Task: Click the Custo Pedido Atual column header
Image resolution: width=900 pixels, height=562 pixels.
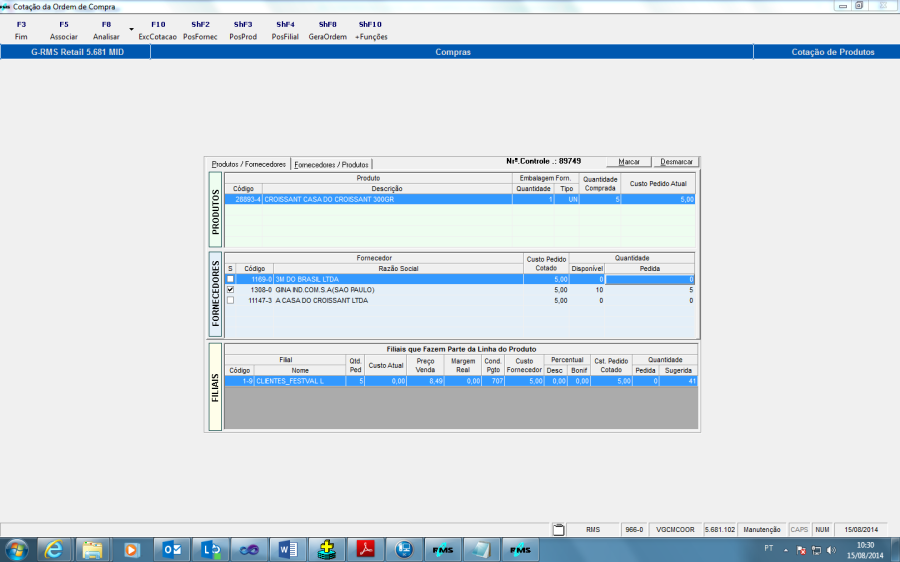Action: [x=658, y=184]
